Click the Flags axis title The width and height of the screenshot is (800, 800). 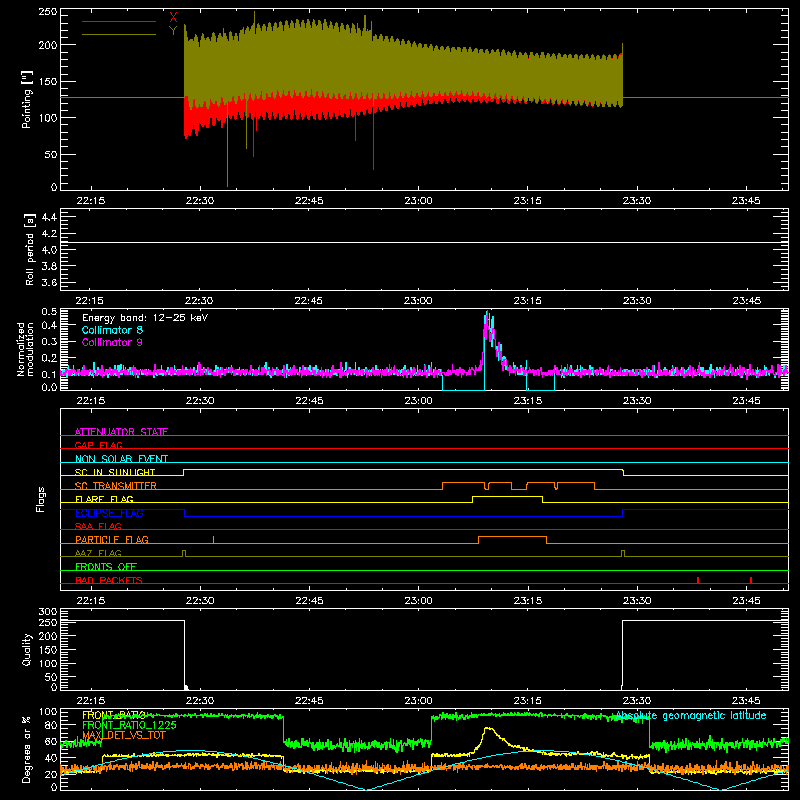tap(41, 499)
